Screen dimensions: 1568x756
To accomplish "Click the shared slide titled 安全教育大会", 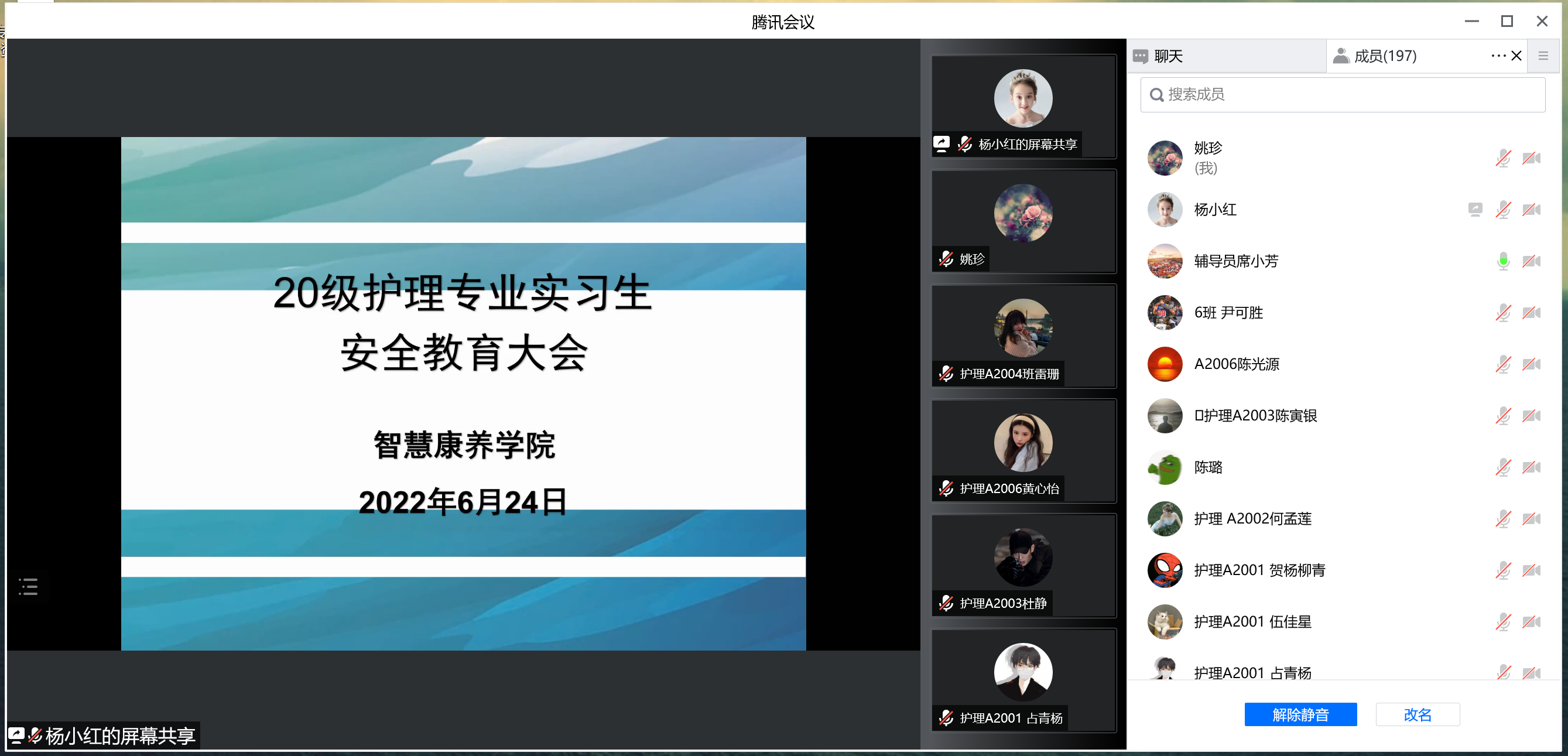I will tap(463, 393).
